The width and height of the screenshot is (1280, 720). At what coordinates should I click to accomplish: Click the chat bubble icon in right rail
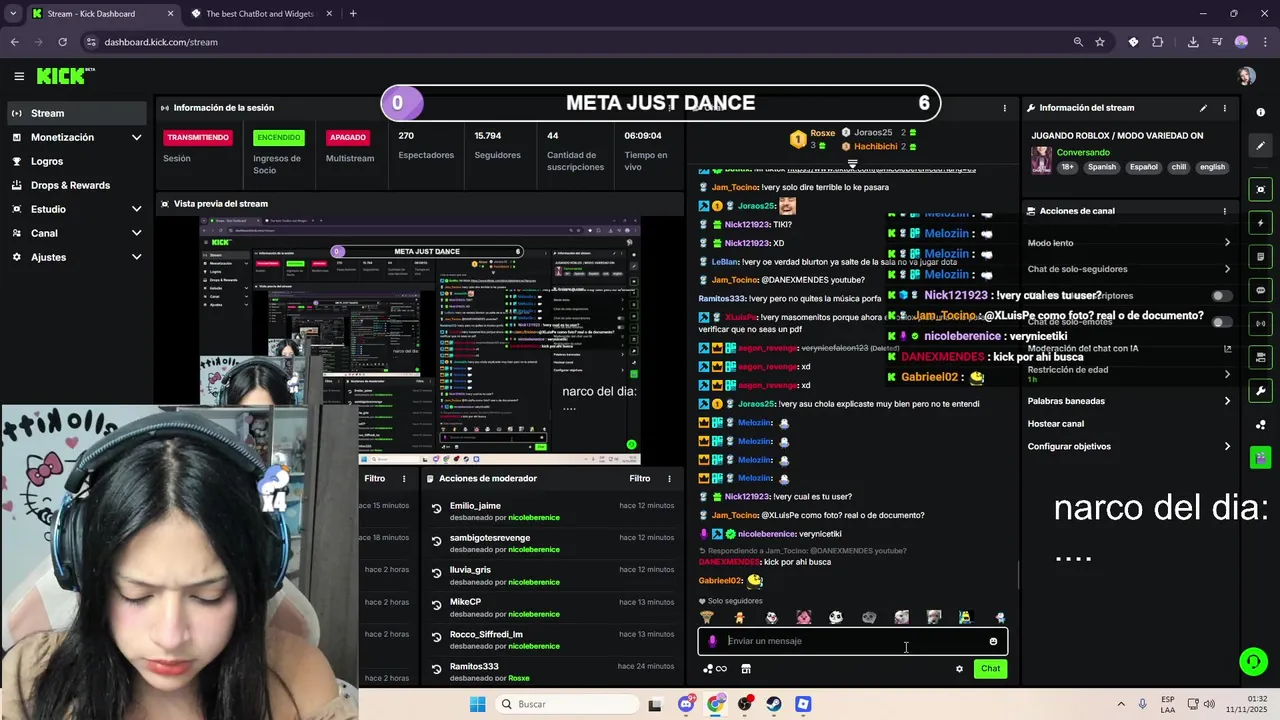tap(1261, 290)
